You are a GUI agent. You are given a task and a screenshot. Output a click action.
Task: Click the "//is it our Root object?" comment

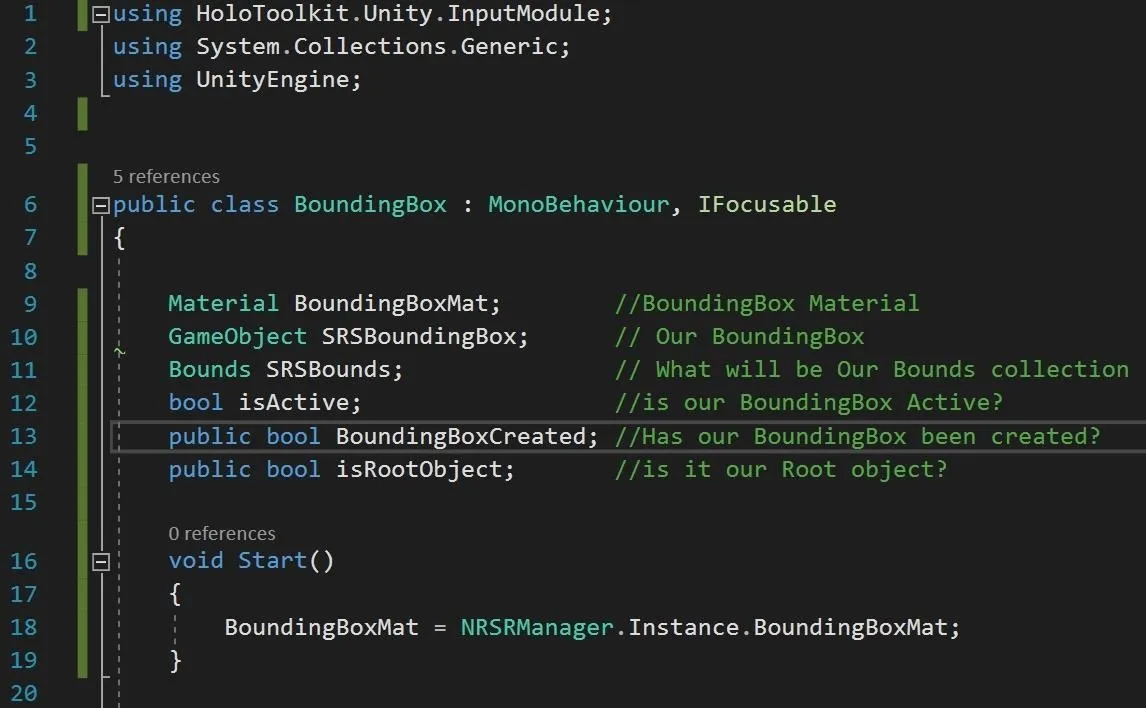coord(781,469)
